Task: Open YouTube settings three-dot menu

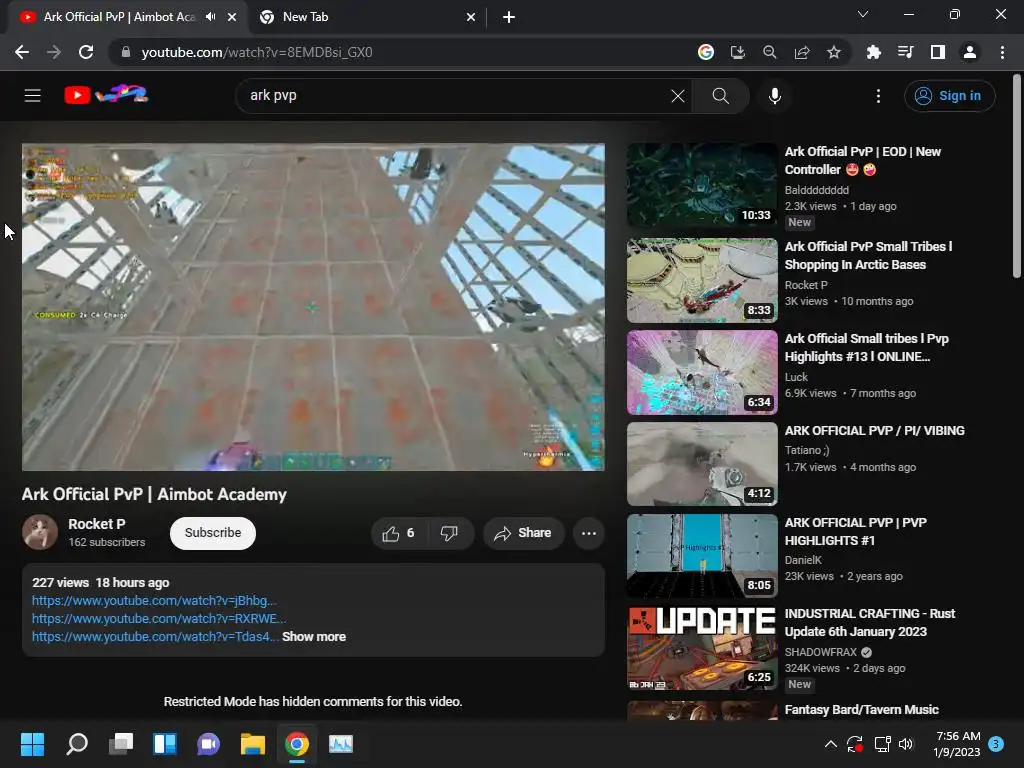Action: (878, 96)
